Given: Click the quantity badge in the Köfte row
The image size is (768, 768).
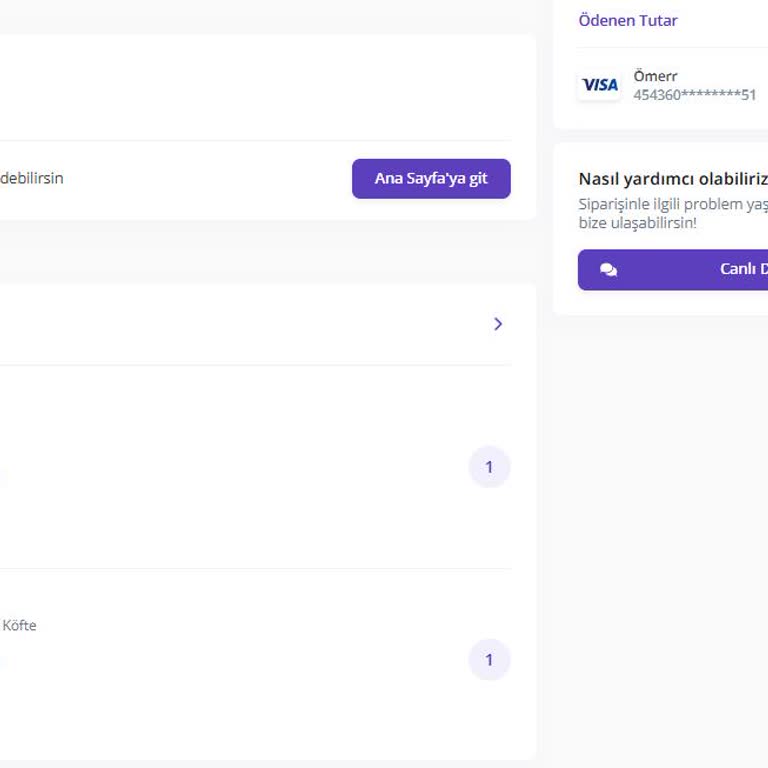Looking at the screenshot, I should click(x=489, y=660).
